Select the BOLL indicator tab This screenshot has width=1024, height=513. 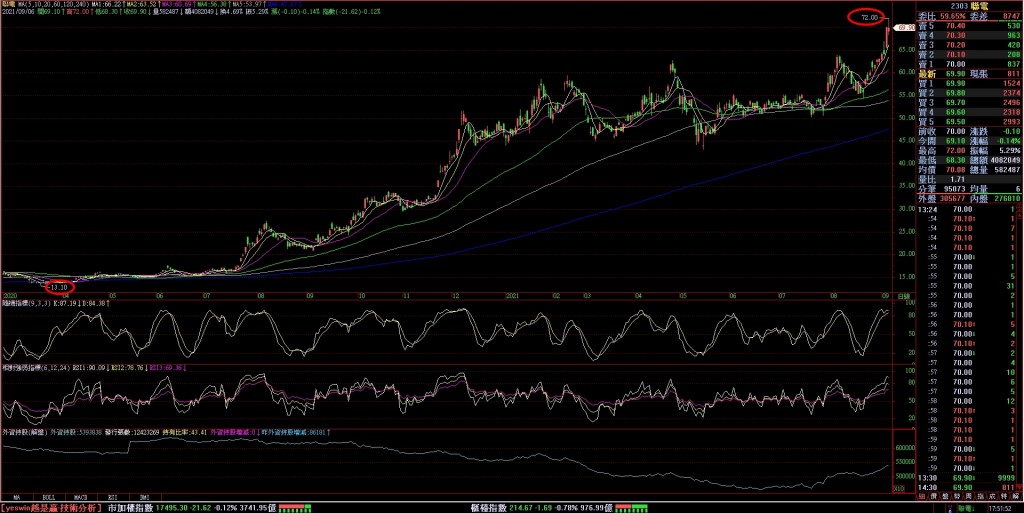tap(48, 496)
